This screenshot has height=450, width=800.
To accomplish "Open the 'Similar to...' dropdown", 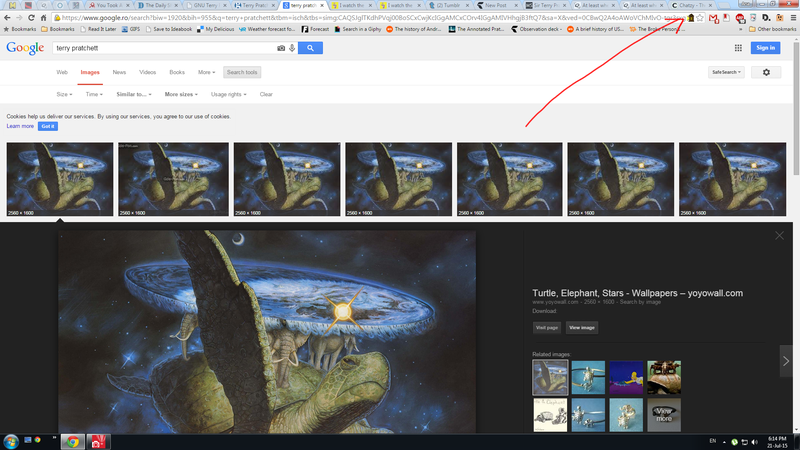I will tap(134, 94).
